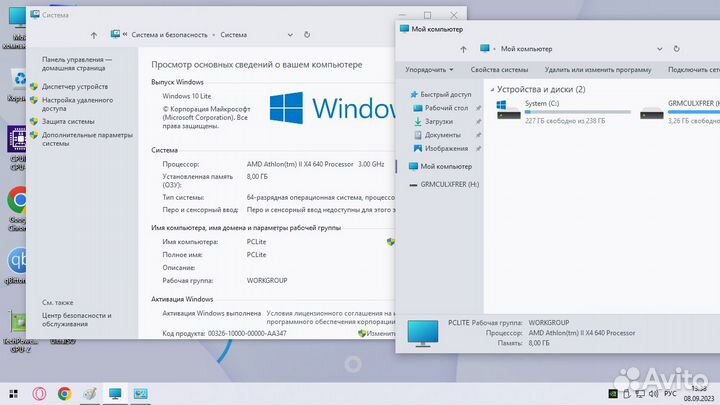Click the Windows logo in Система window
The height and width of the screenshot is (405, 720).
click(287, 108)
